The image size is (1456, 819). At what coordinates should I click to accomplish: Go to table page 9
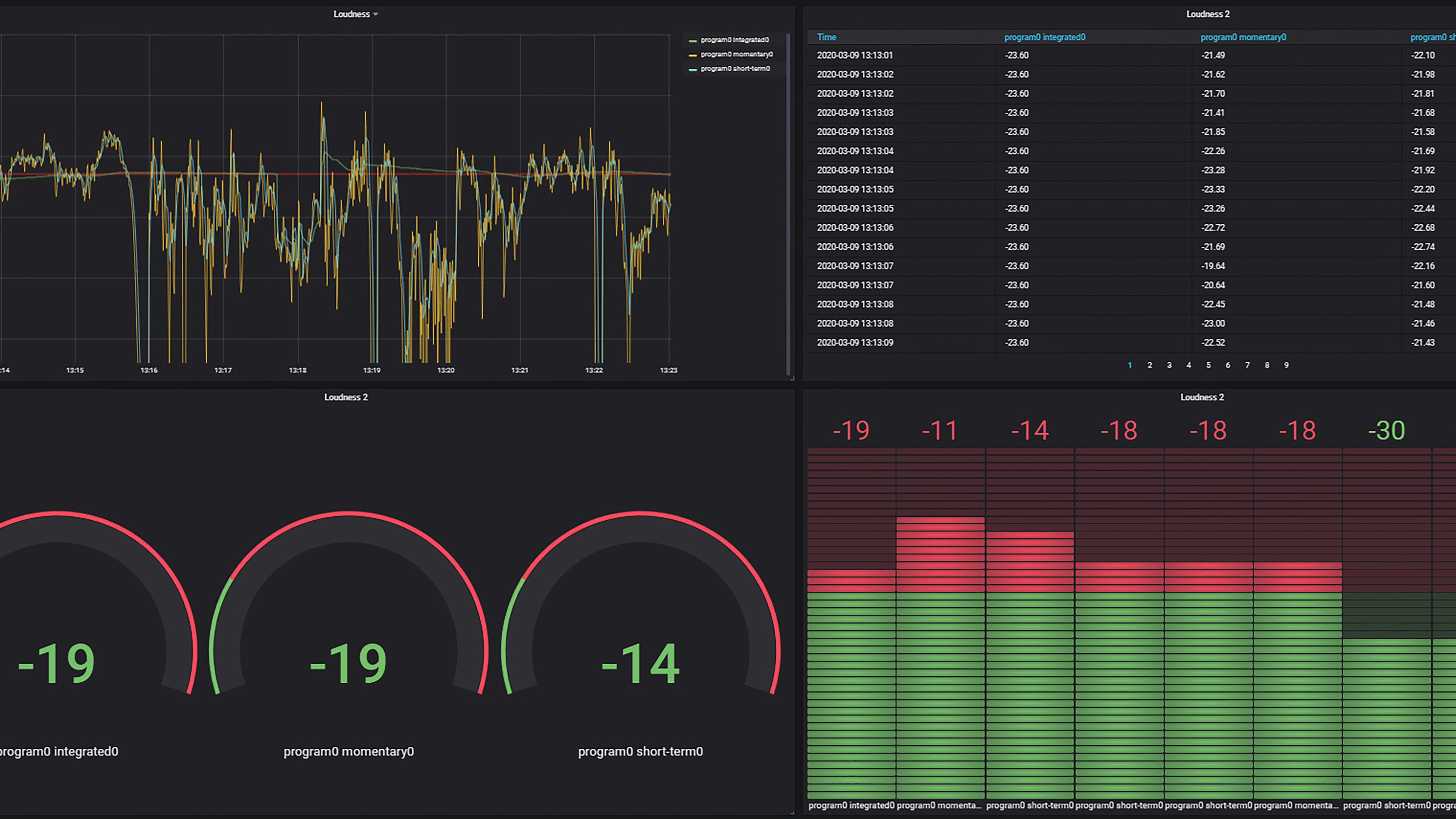pyautogui.click(x=1286, y=365)
